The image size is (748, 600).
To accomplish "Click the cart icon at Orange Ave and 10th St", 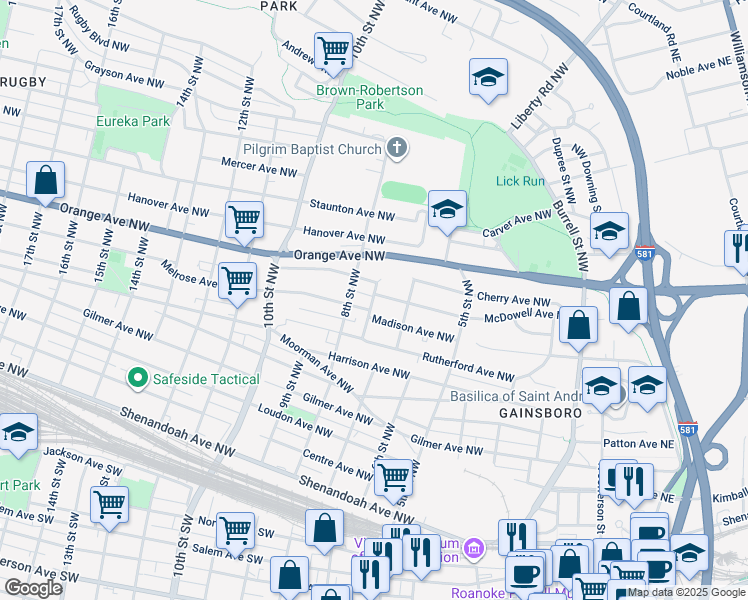I will [244, 219].
